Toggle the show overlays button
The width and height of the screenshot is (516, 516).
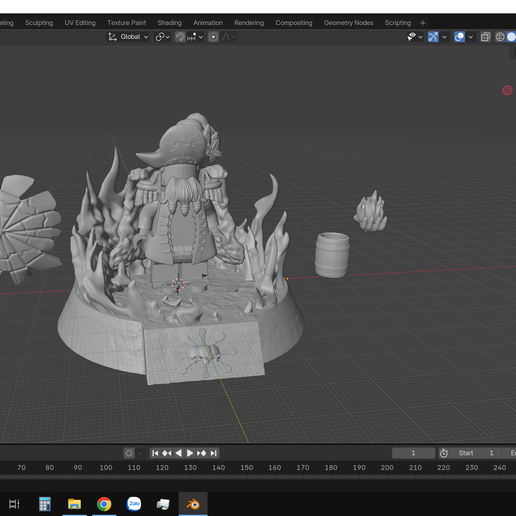[459, 37]
